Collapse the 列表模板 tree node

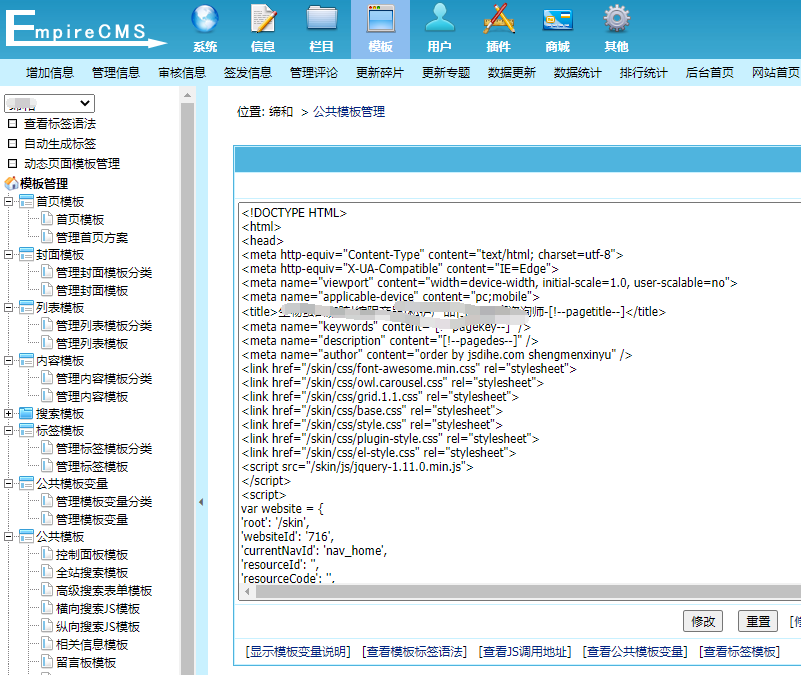tap(8, 308)
